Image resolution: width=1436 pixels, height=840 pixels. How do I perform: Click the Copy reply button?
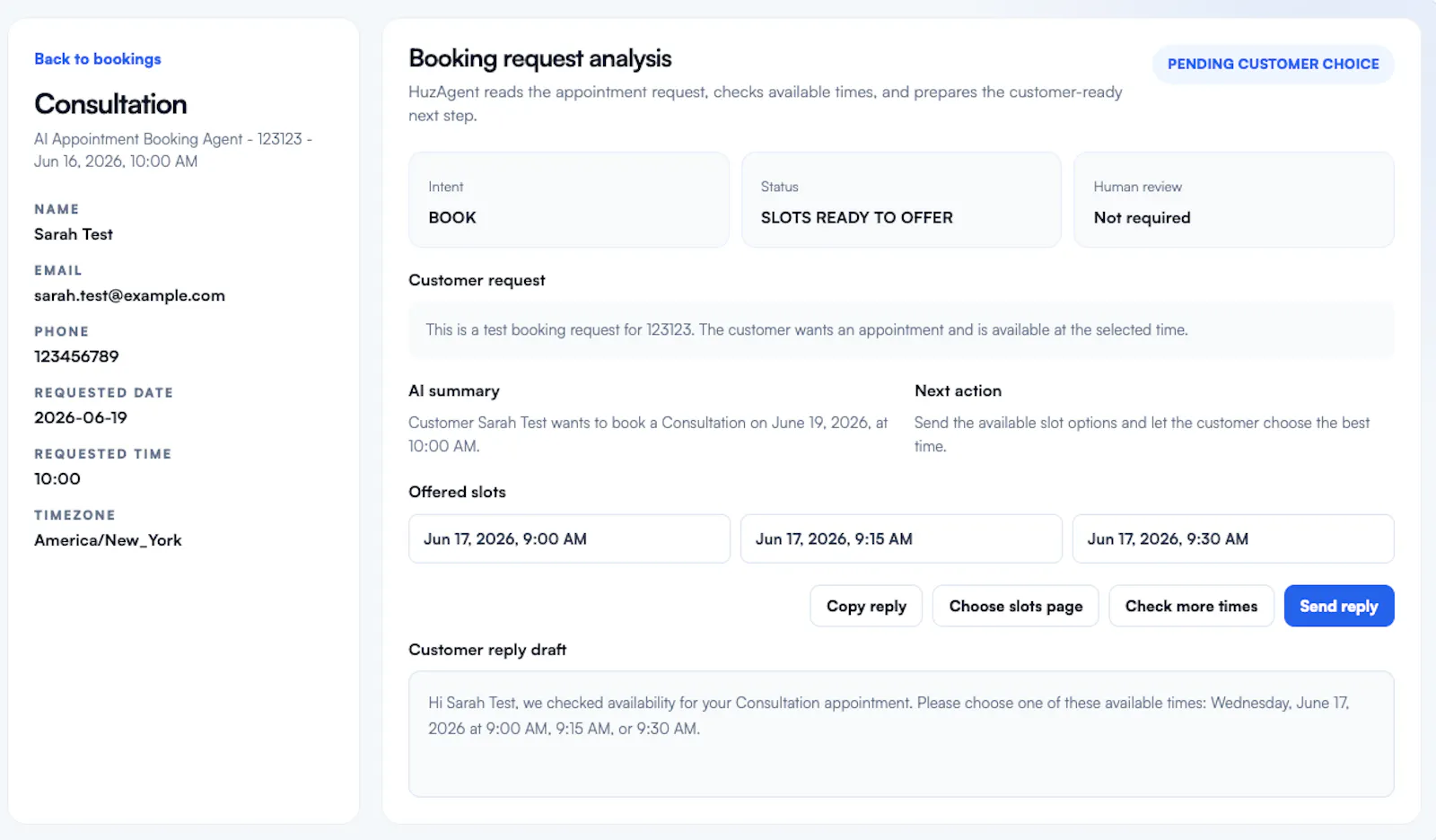click(866, 606)
